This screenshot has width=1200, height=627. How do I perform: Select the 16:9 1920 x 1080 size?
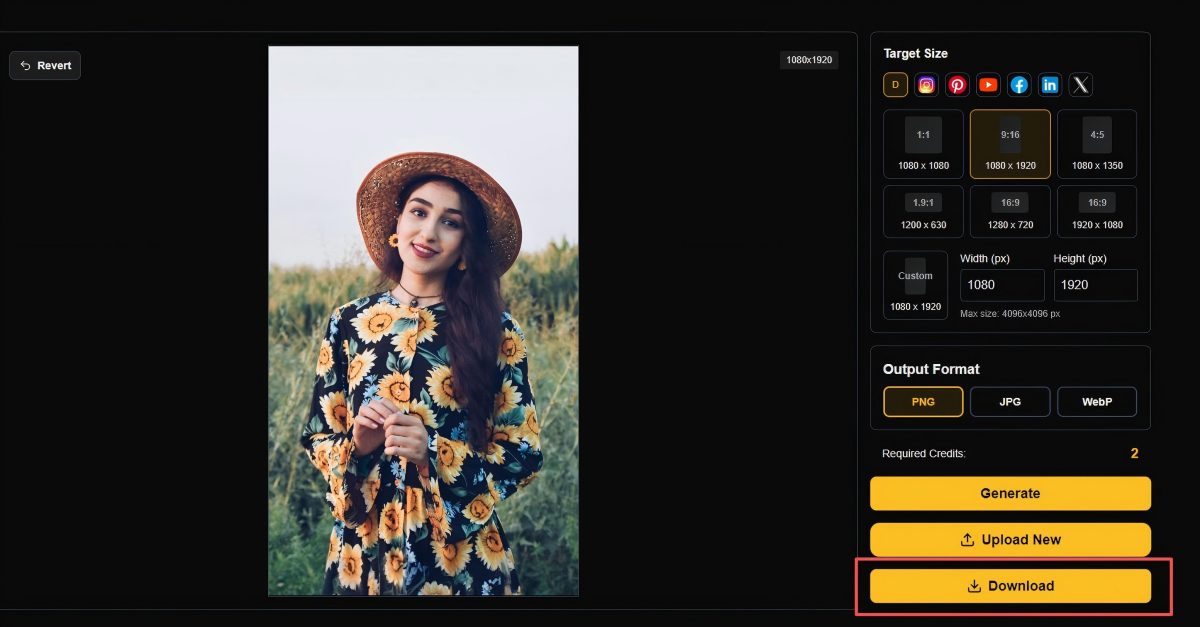(x=1097, y=211)
